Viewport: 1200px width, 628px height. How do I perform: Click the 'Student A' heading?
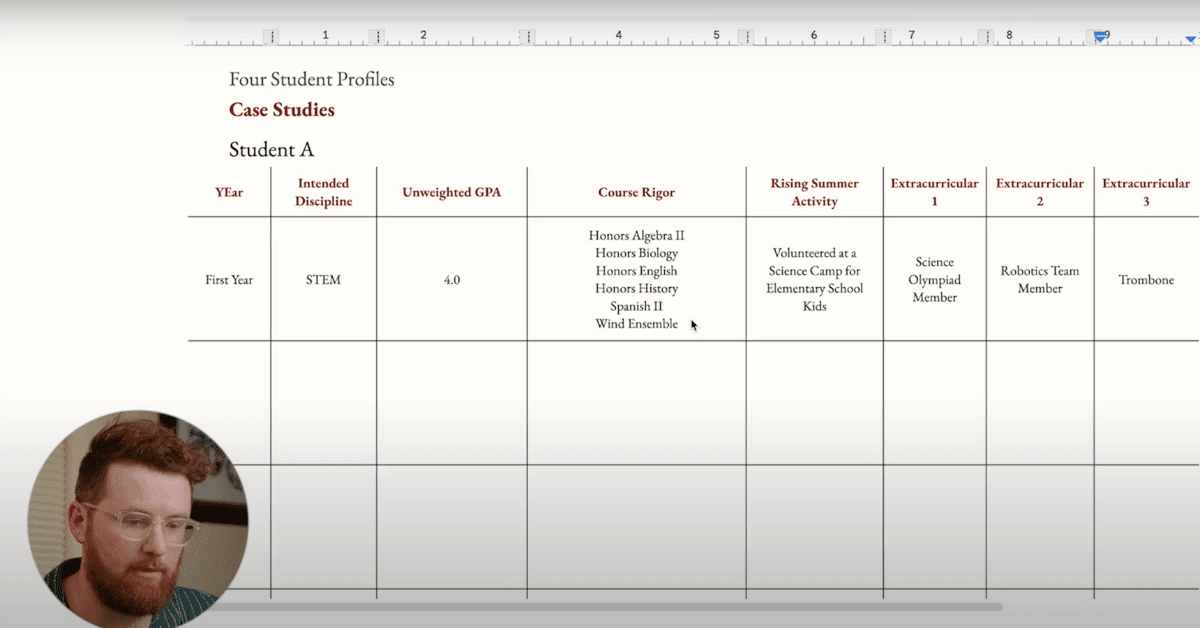[x=272, y=150]
